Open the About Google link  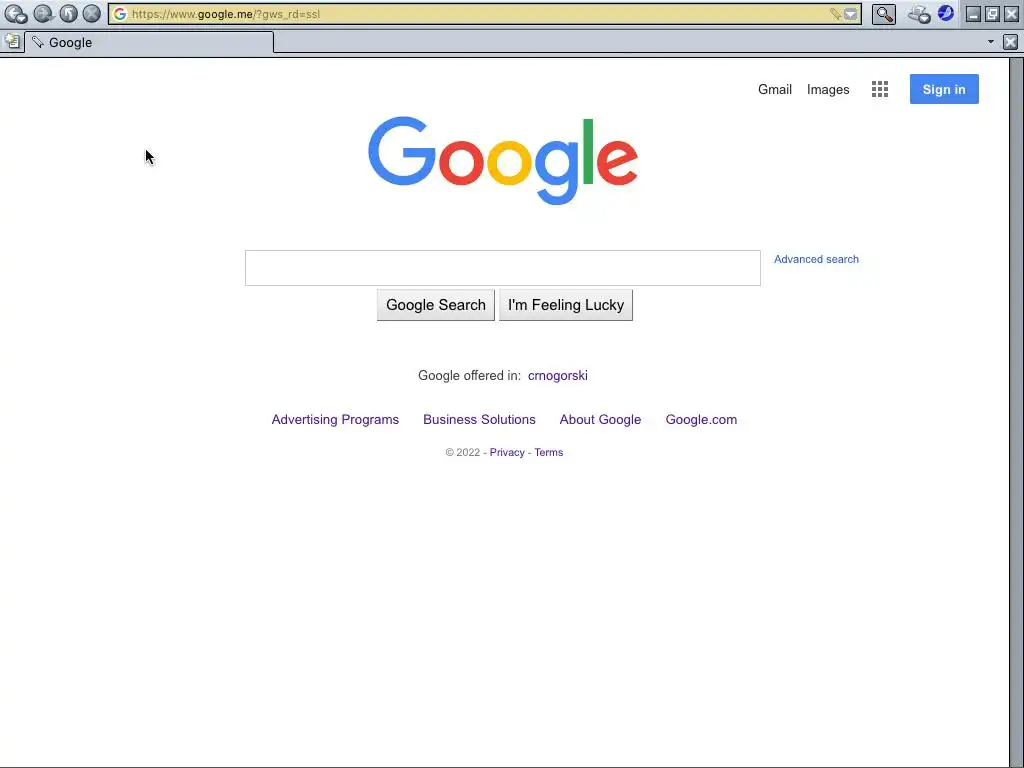click(x=600, y=420)
